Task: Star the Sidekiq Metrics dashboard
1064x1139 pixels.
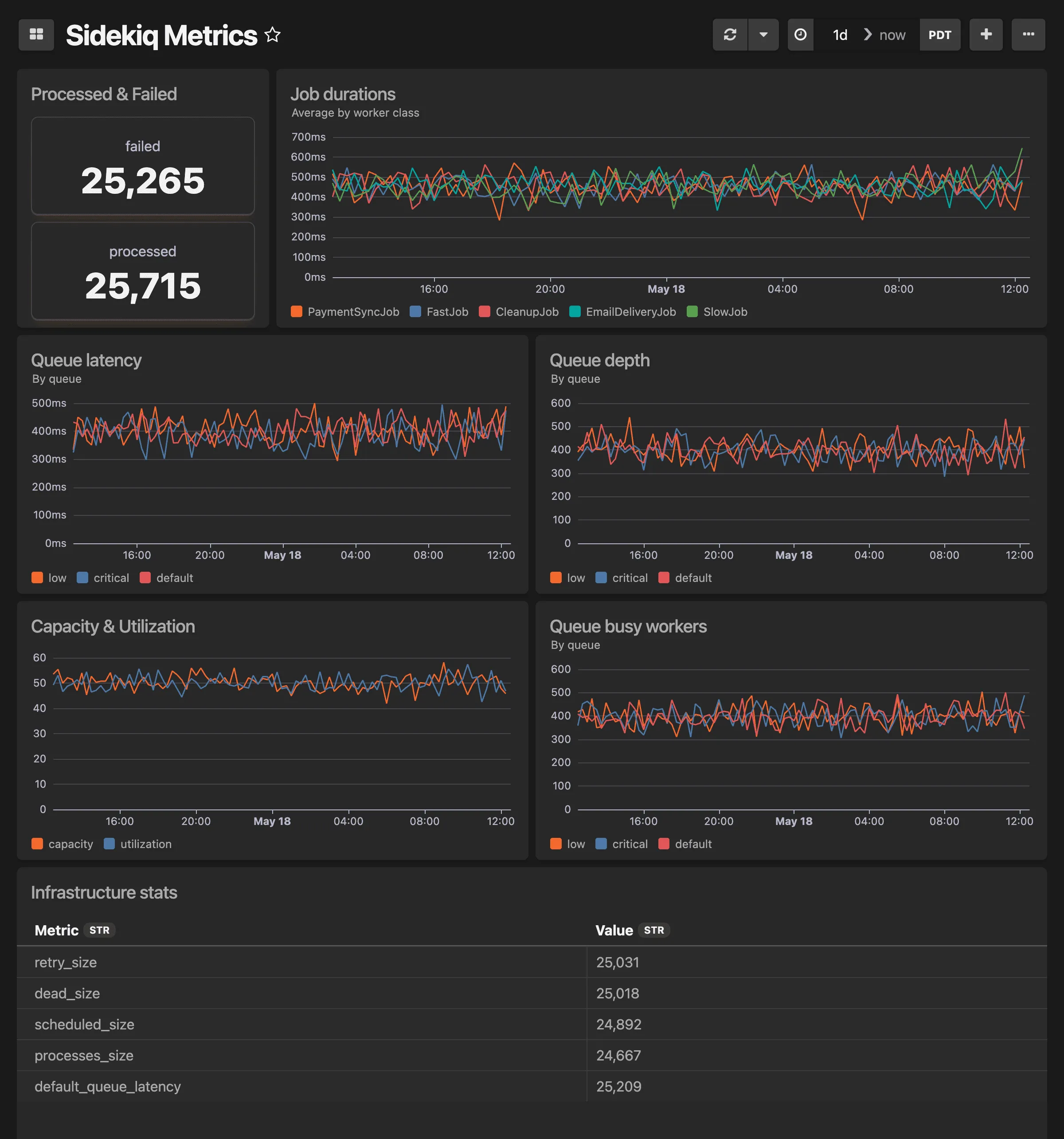Action: point(273,35)
